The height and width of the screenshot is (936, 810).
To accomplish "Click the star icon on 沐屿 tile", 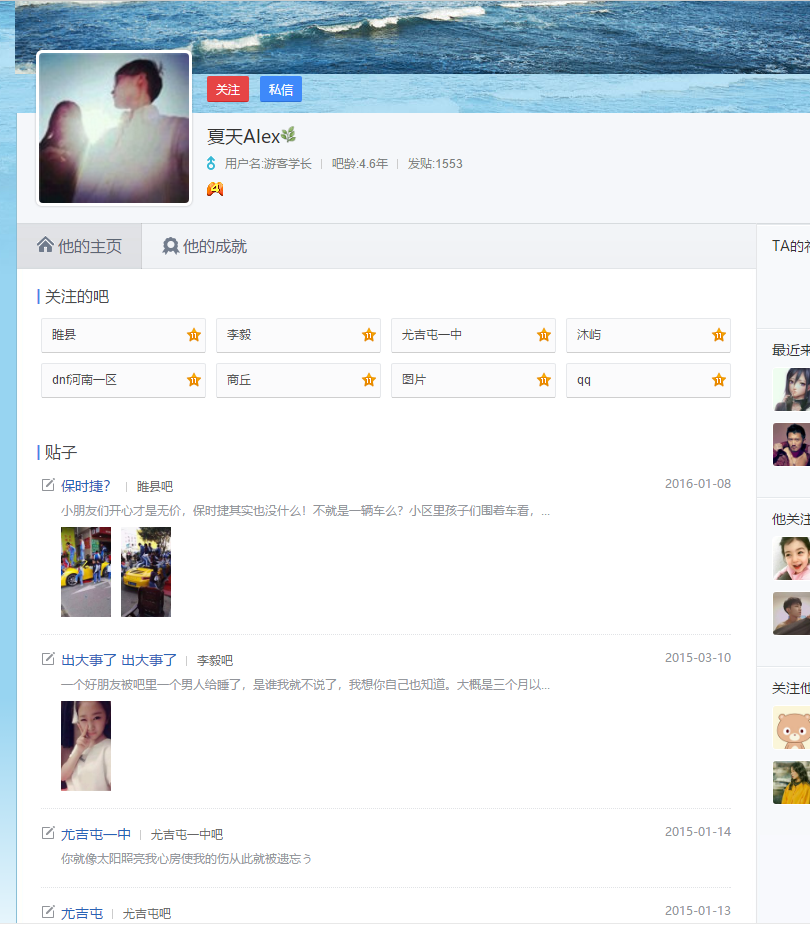I will click(719, 335).
